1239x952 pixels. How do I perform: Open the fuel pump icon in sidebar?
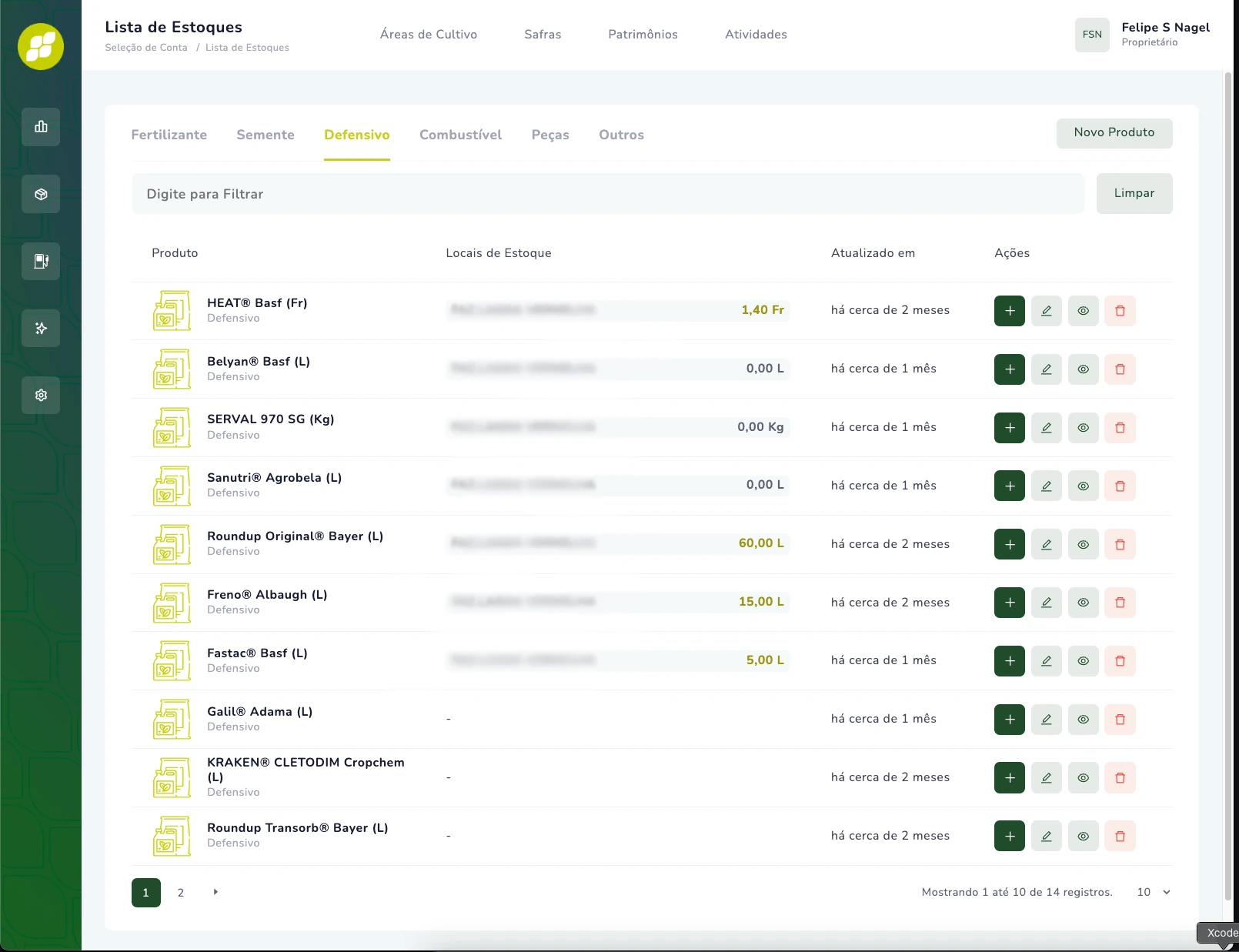[x=41, y=261]
